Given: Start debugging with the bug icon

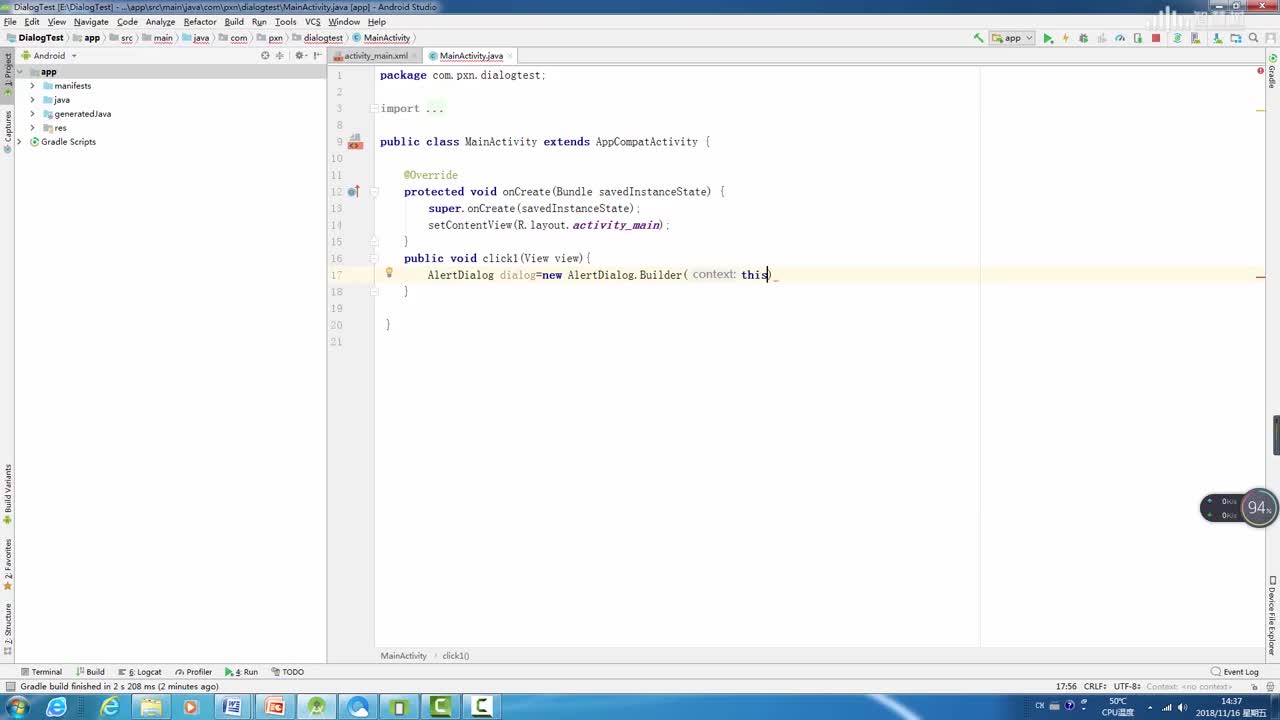Looking at the screenshot, I should (x=1083, y=38).
